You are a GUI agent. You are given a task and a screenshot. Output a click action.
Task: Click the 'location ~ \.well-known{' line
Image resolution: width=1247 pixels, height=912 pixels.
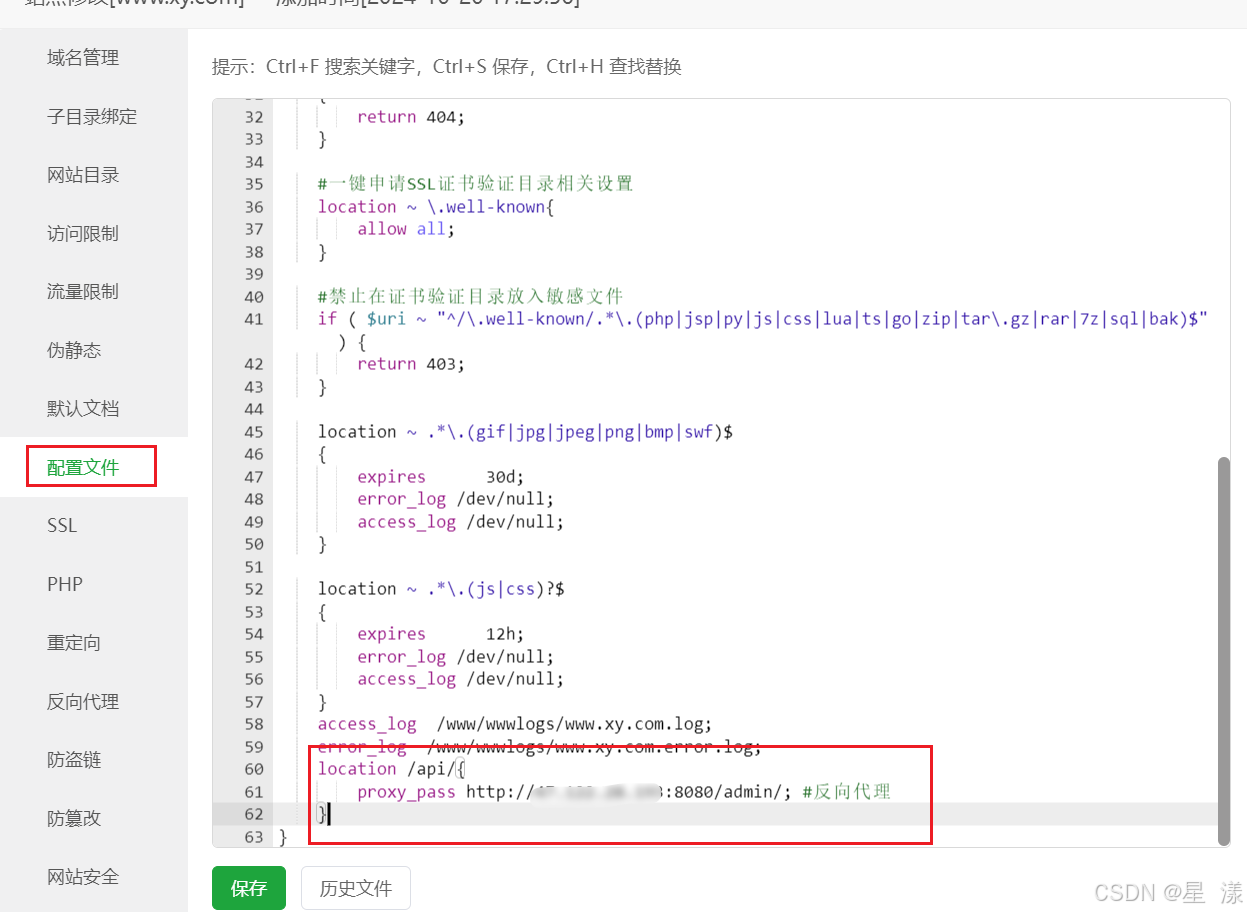tap(436, 207)
